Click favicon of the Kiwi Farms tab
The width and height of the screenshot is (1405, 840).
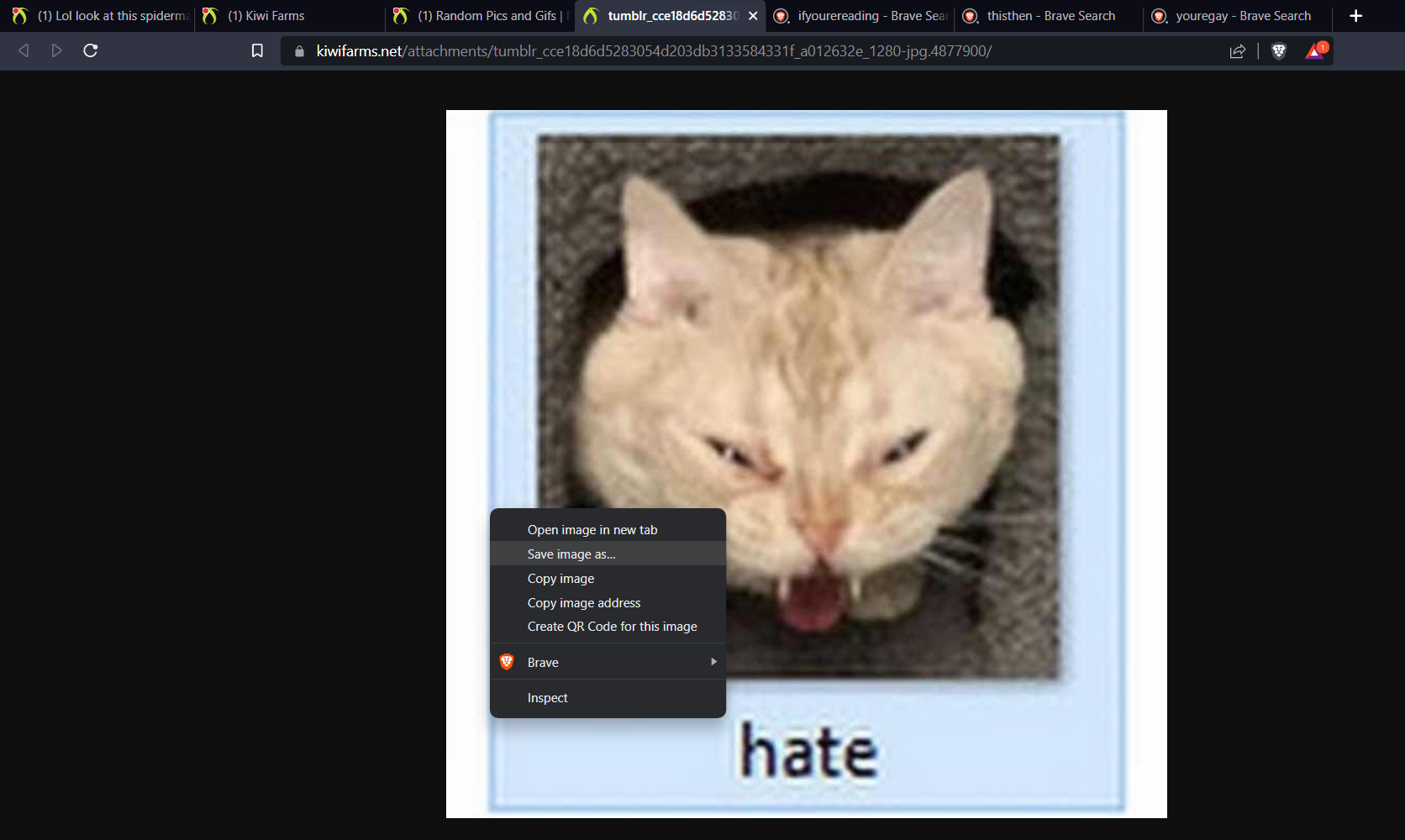tap(210, 16)
